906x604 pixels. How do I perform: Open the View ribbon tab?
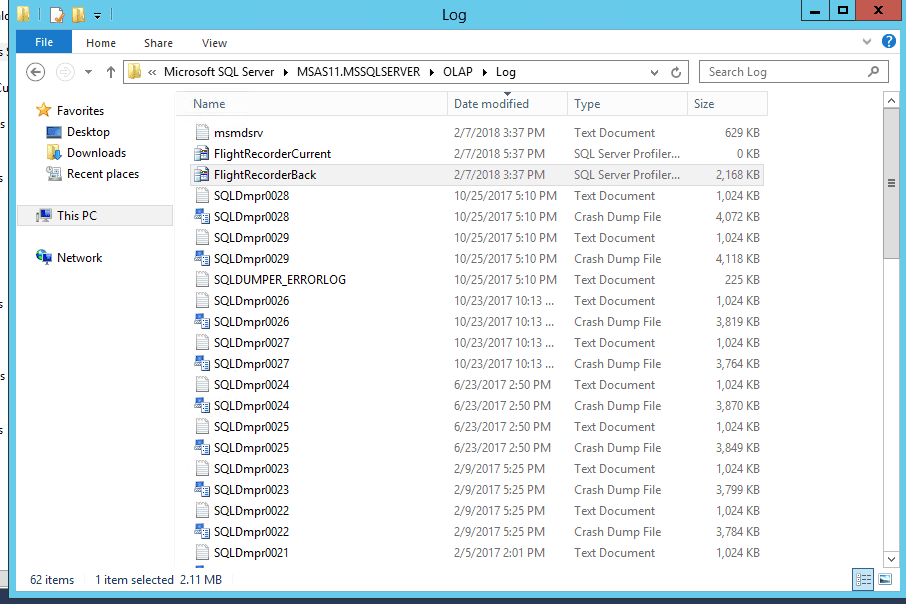pyautogui.click(x=214, y=43)
